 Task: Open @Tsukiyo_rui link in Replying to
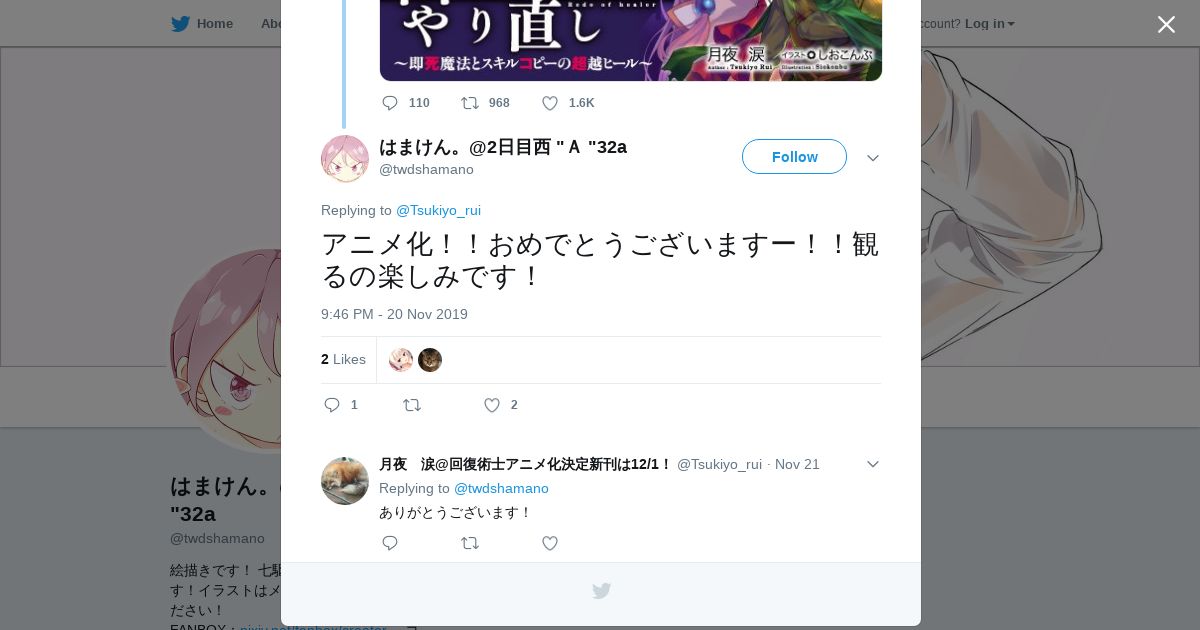point(438,210)
